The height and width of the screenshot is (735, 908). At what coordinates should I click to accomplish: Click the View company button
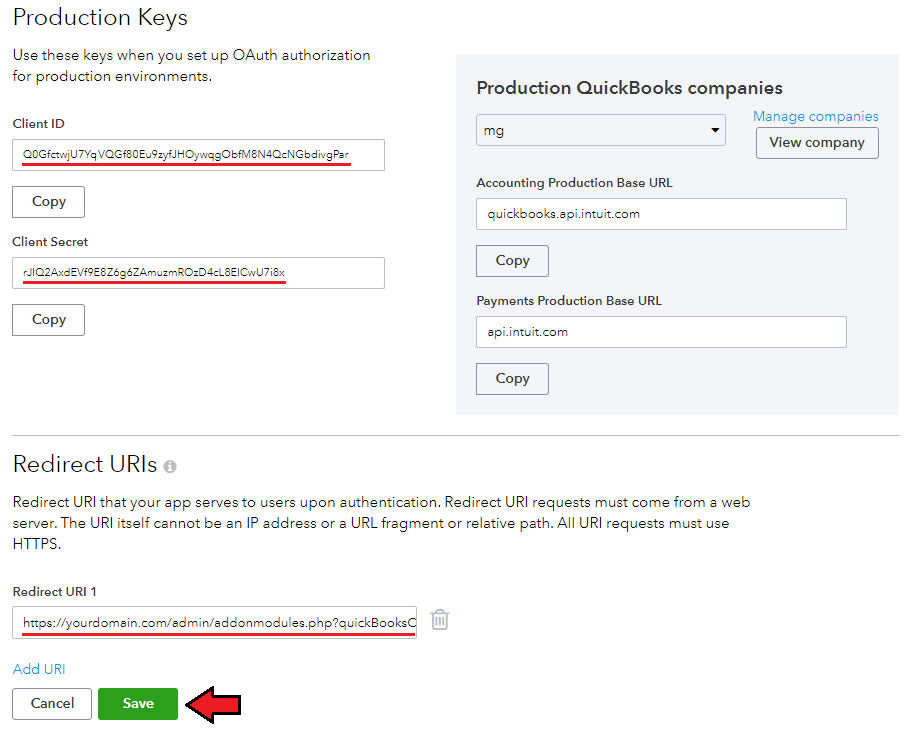tap(817, 142)
